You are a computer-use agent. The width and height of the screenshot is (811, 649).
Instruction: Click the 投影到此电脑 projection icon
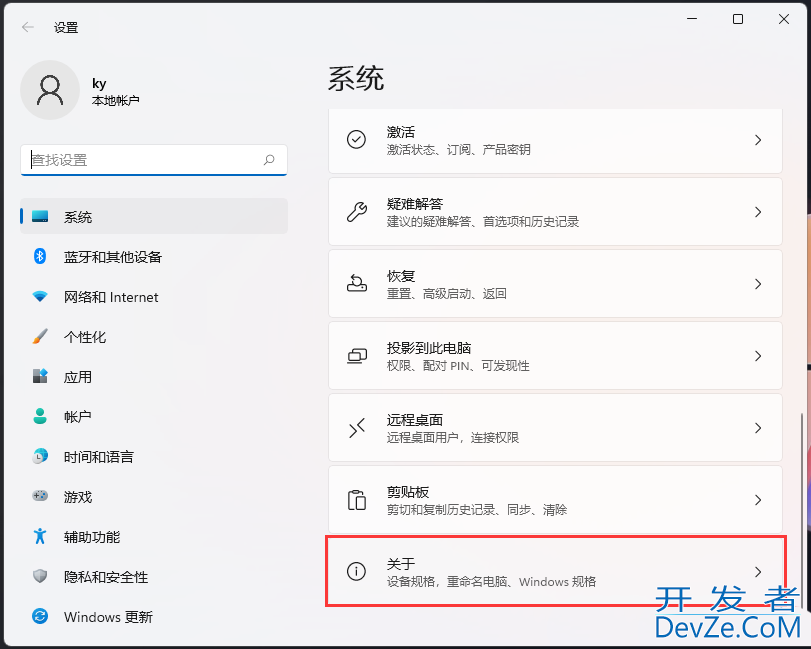(356, 356)
